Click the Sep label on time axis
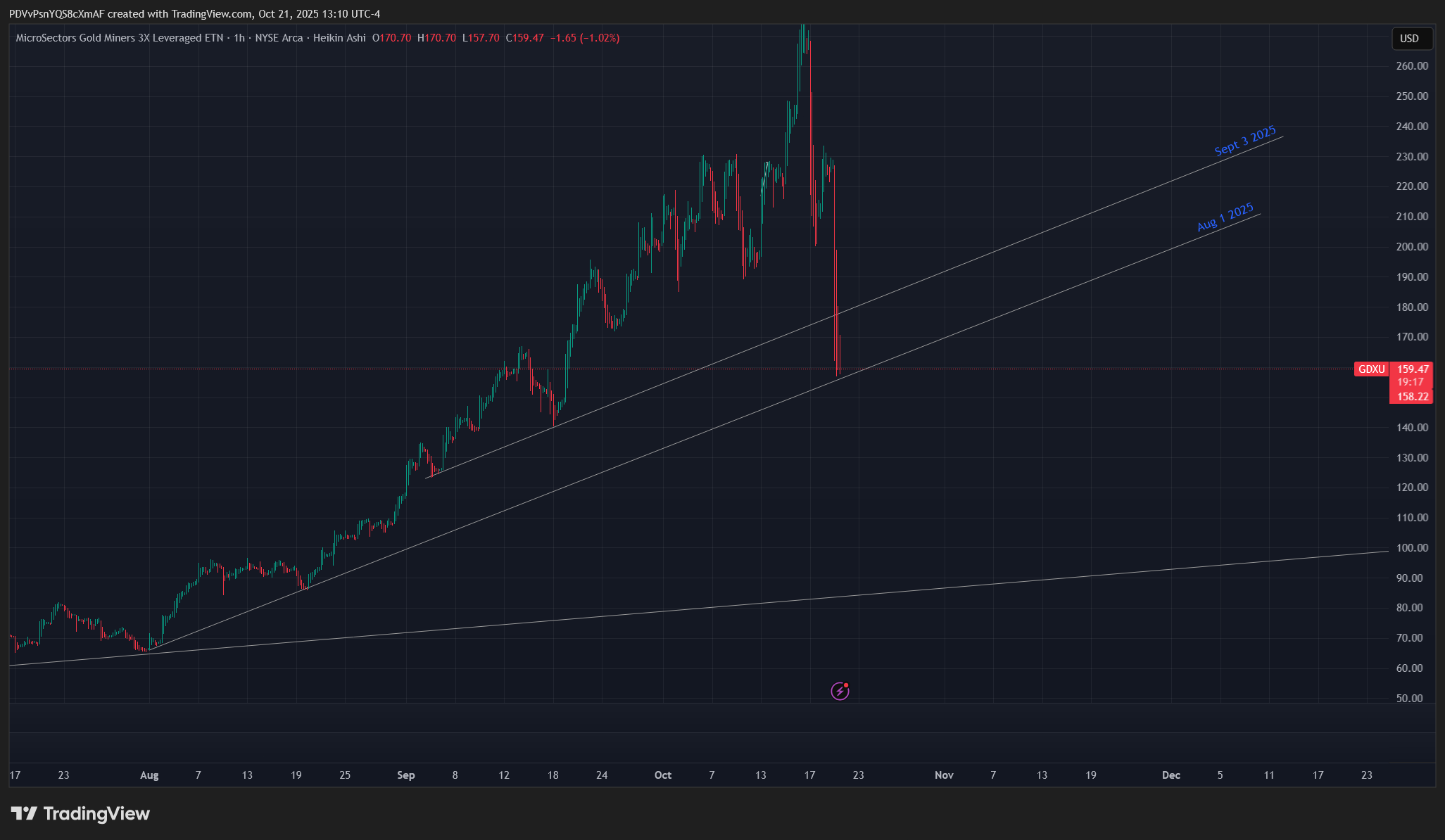 tap(406, 775)
